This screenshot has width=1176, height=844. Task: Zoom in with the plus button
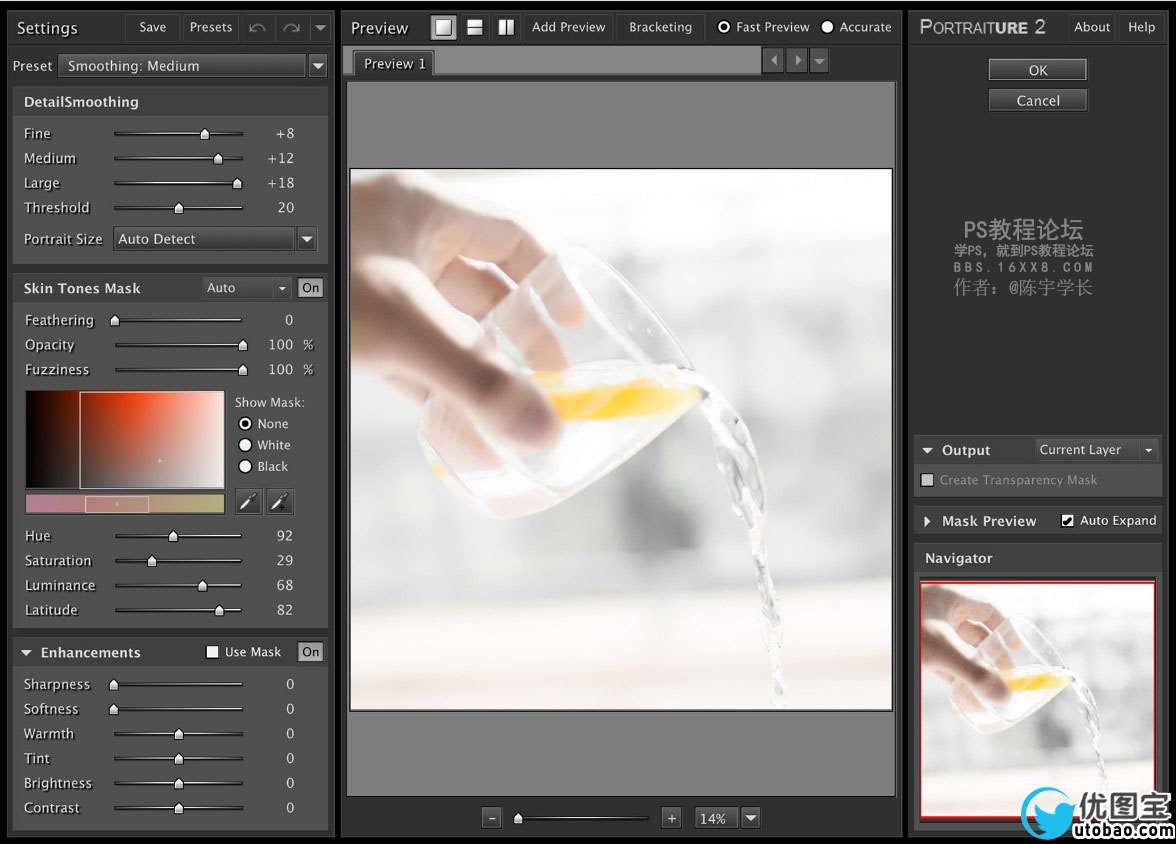click(x=672, y=818)
